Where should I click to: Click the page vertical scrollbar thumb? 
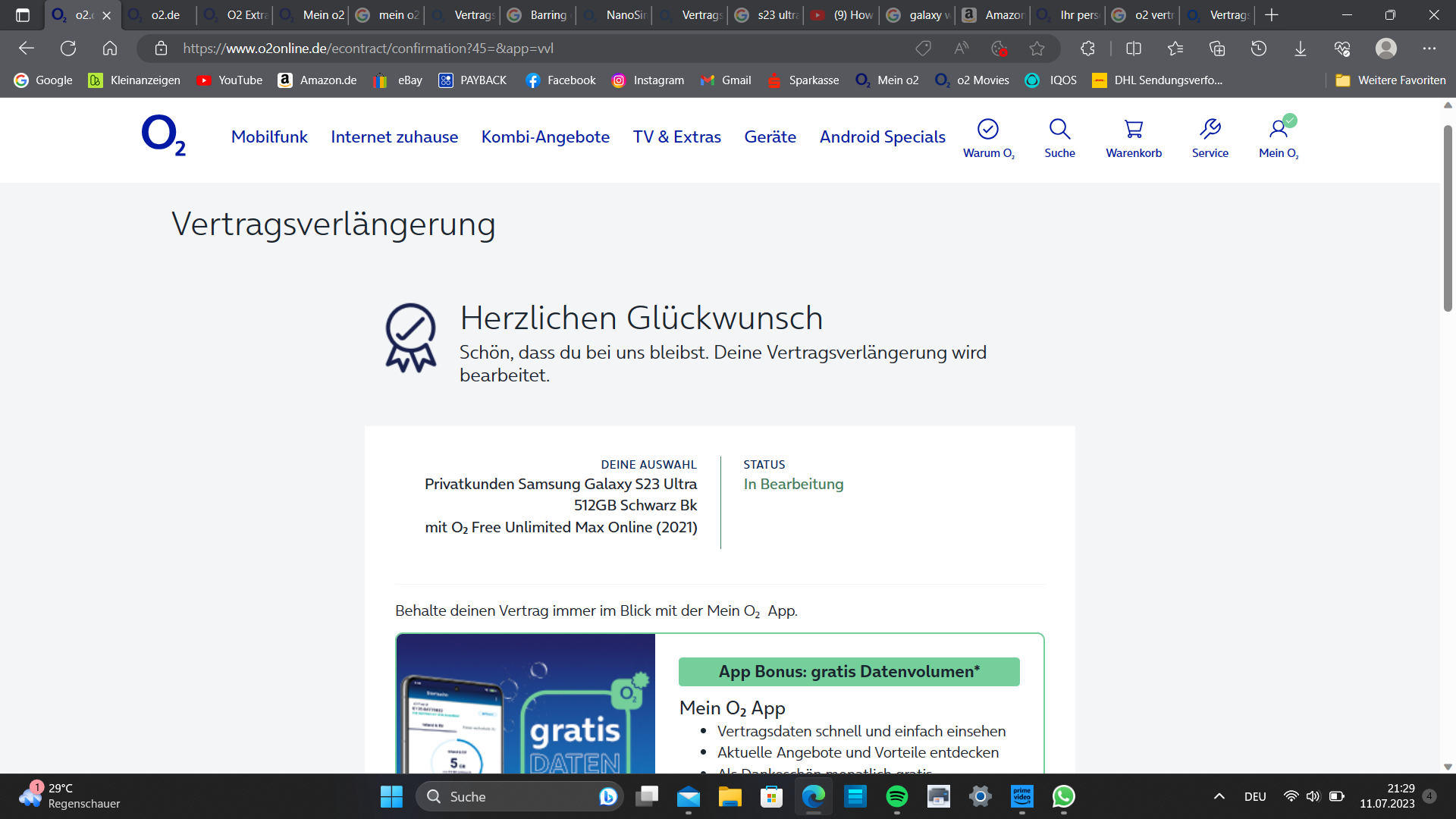pos(1448,218)
